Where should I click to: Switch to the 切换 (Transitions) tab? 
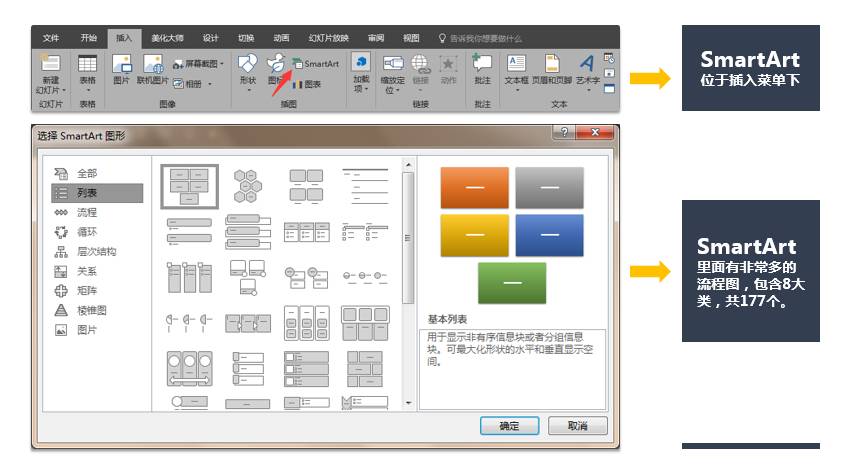pos(246,38)
